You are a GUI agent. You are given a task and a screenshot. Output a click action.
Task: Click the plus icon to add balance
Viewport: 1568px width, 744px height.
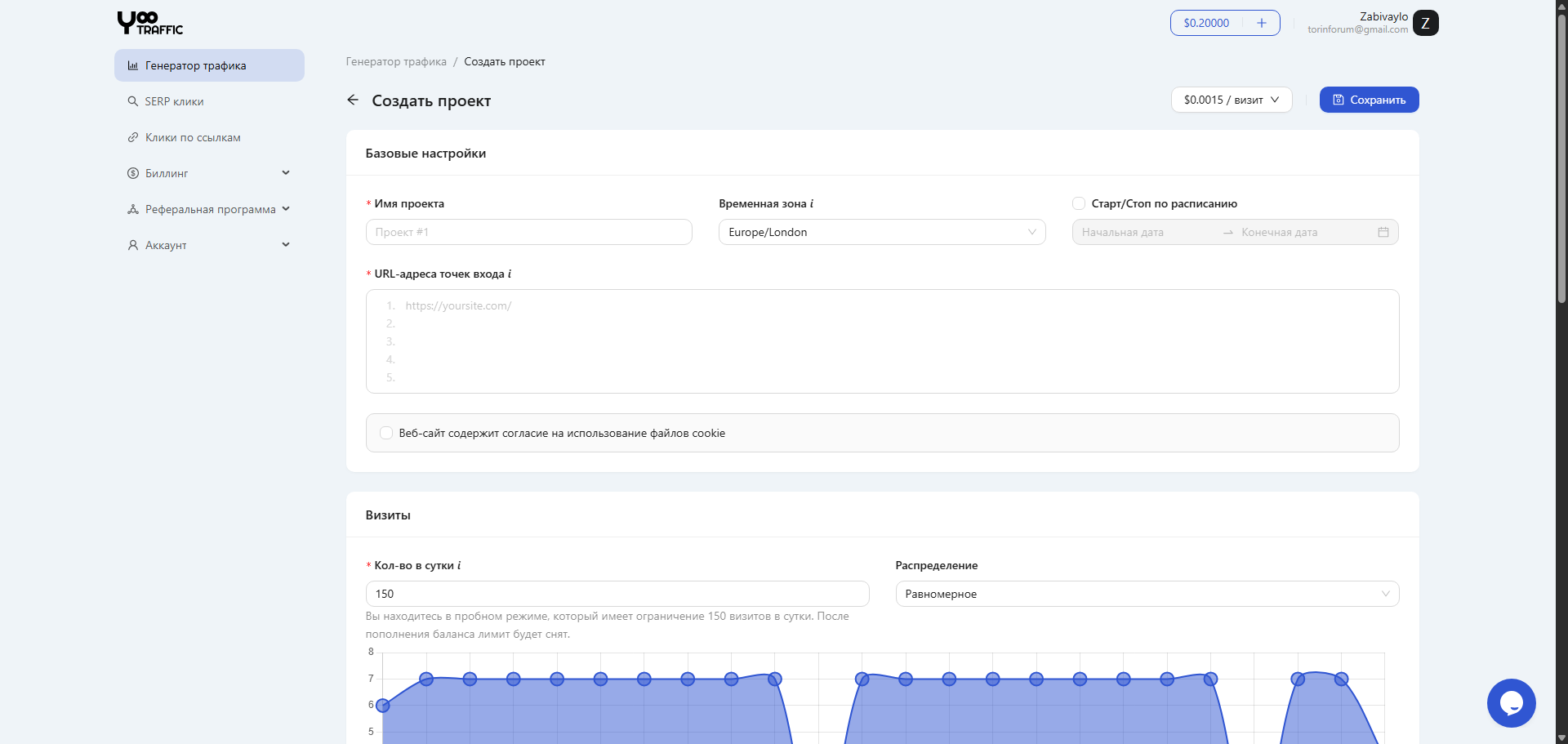click(x=1262, y=23)
